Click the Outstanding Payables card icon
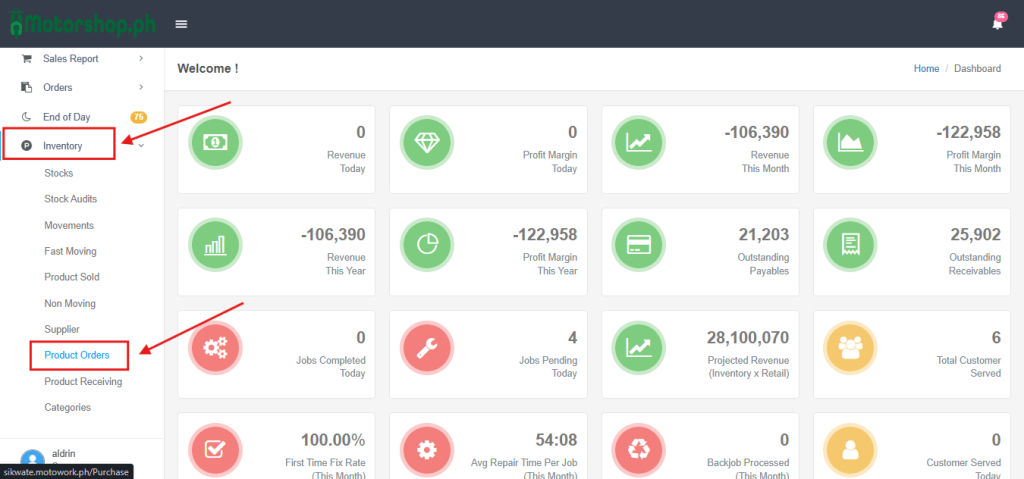 tap(638, 245)
